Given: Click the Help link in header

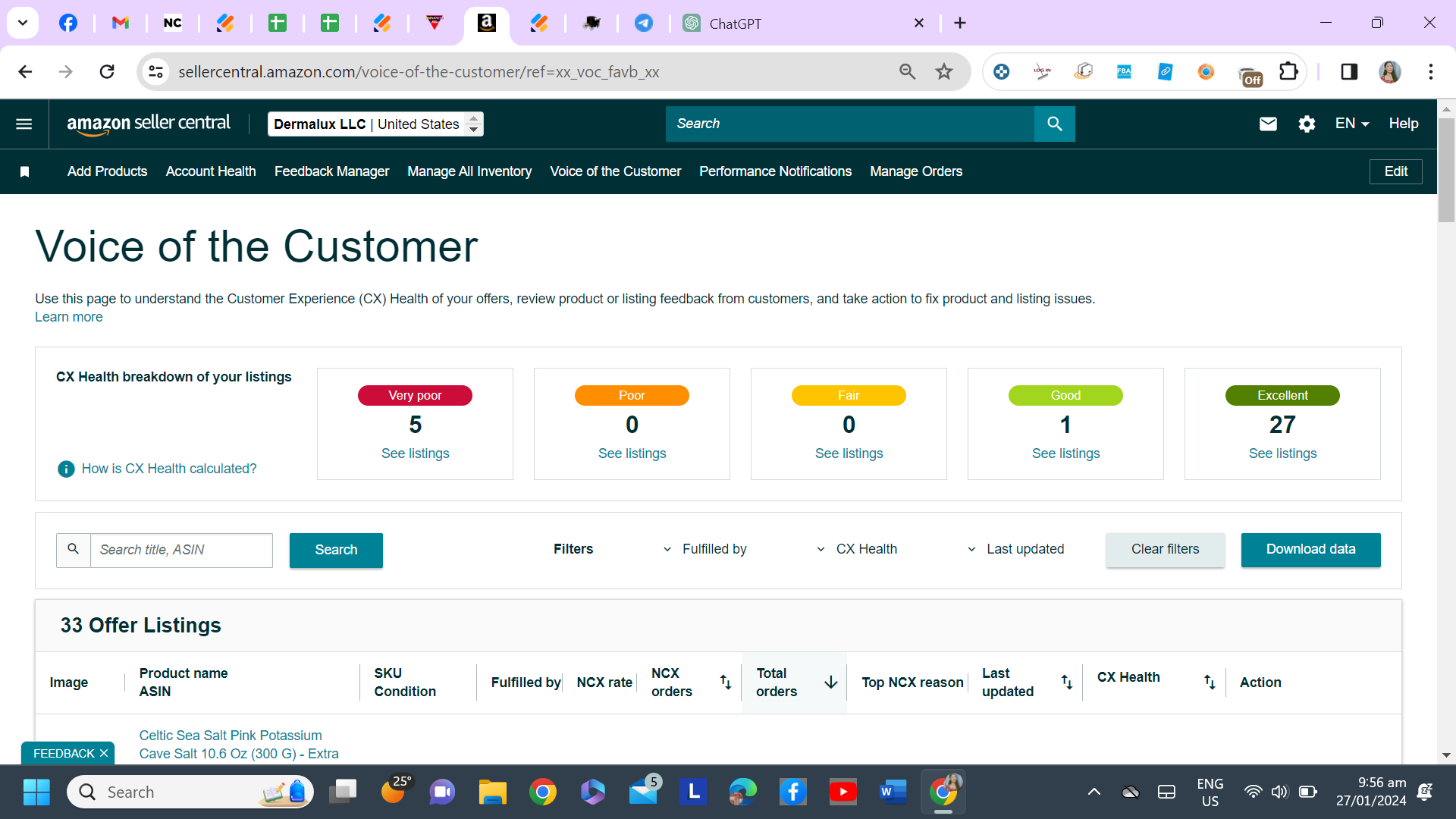Looking at the screenshot, I should pos(1403,124).
